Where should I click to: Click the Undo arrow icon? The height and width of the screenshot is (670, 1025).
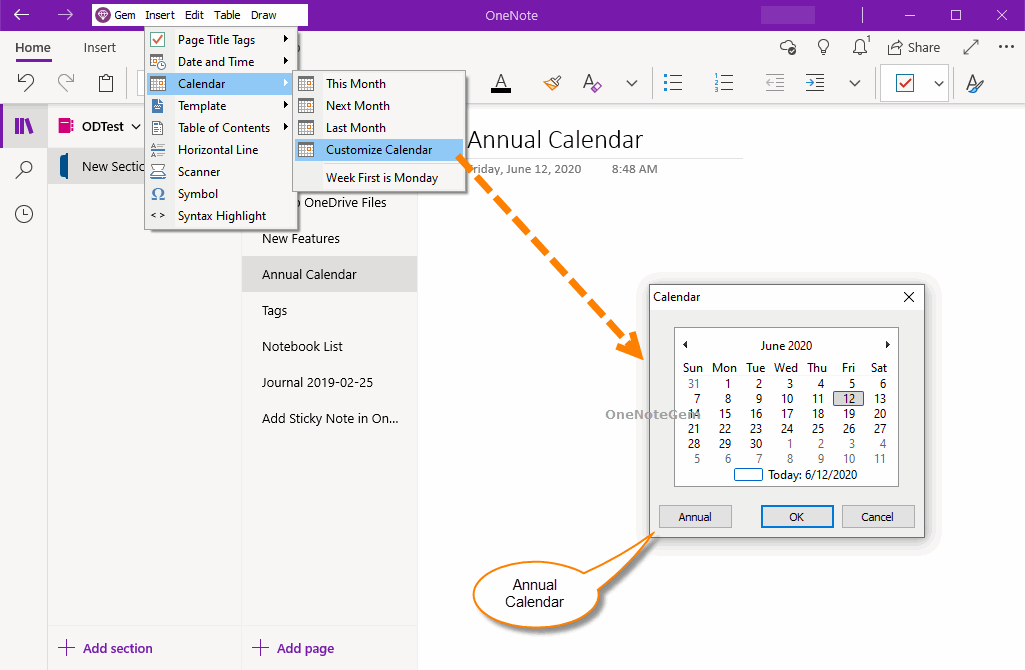coord(25,82)
